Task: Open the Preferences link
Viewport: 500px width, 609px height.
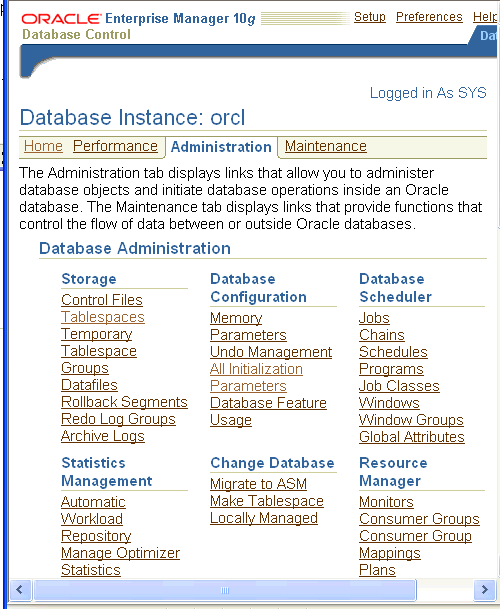Action: click(x=429, y=17)
